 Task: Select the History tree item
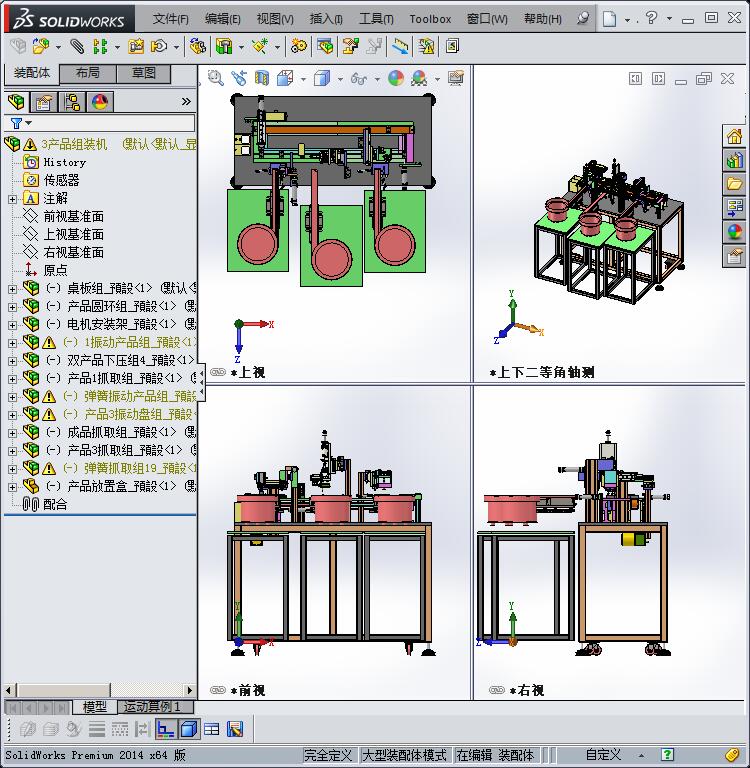(64, 162)
